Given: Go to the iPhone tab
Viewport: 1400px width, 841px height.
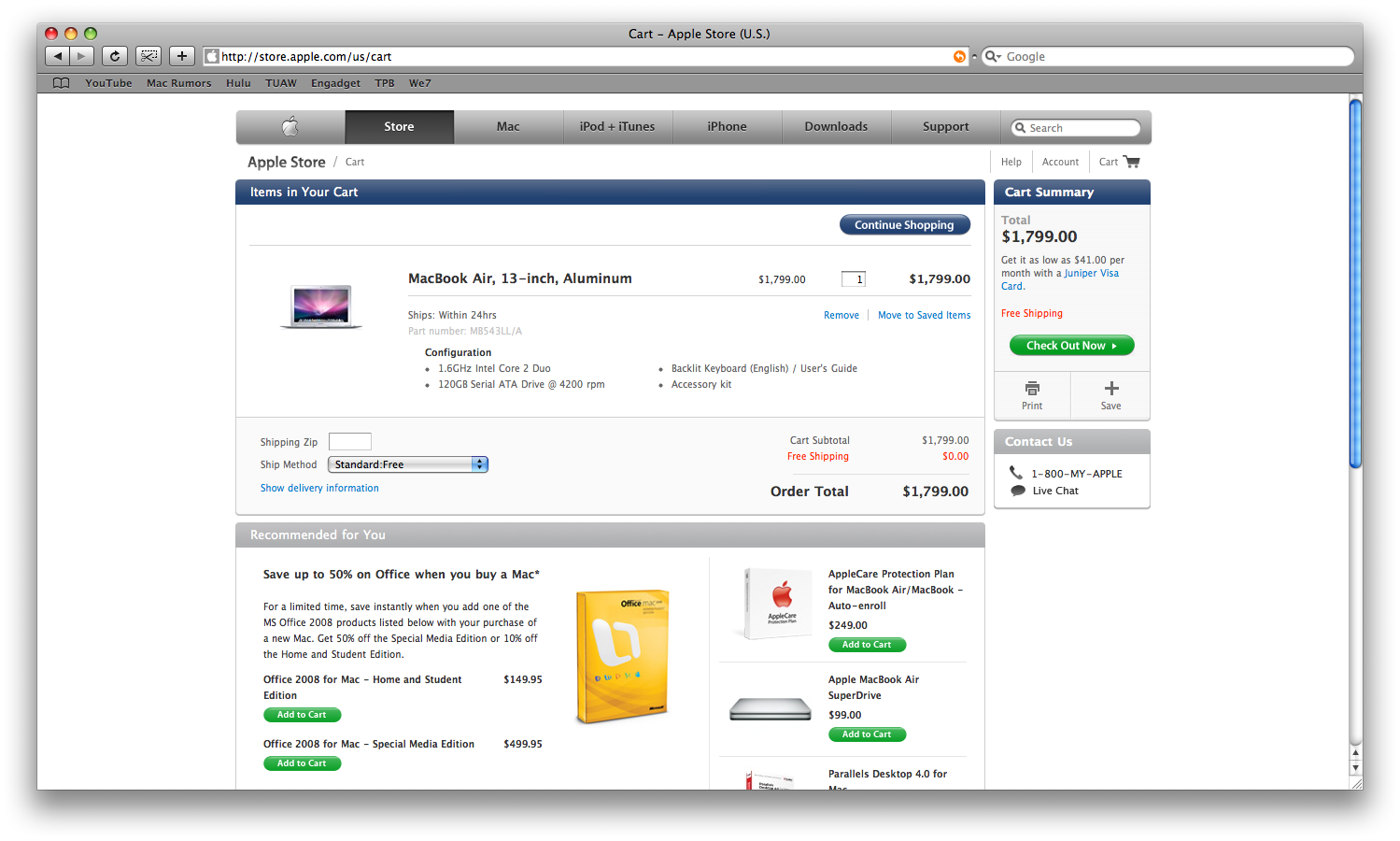Looking at the screenshot, I should click(727, 127).
